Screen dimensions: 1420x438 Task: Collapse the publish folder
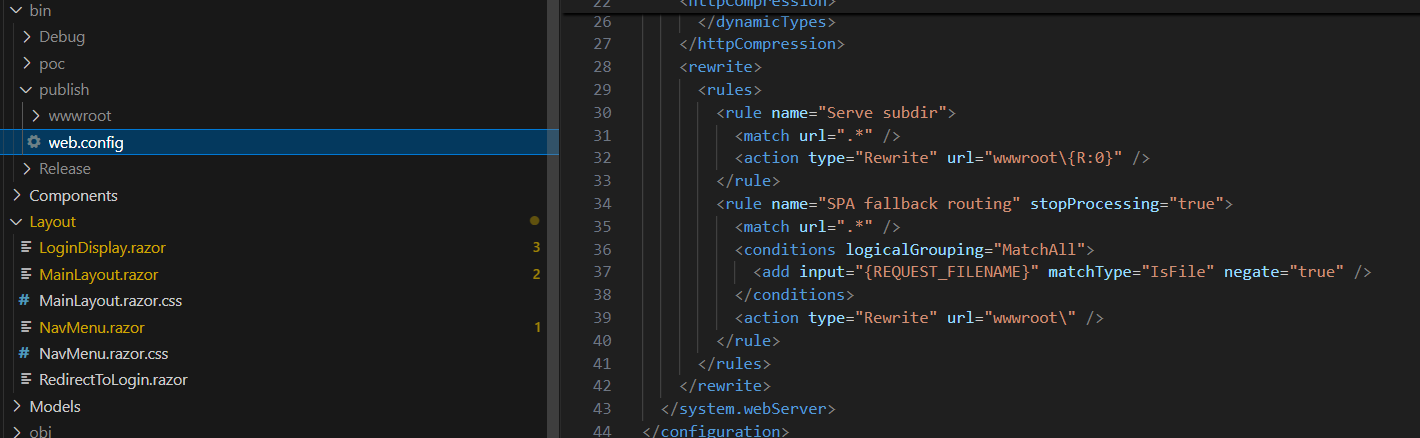coord(27,90)
